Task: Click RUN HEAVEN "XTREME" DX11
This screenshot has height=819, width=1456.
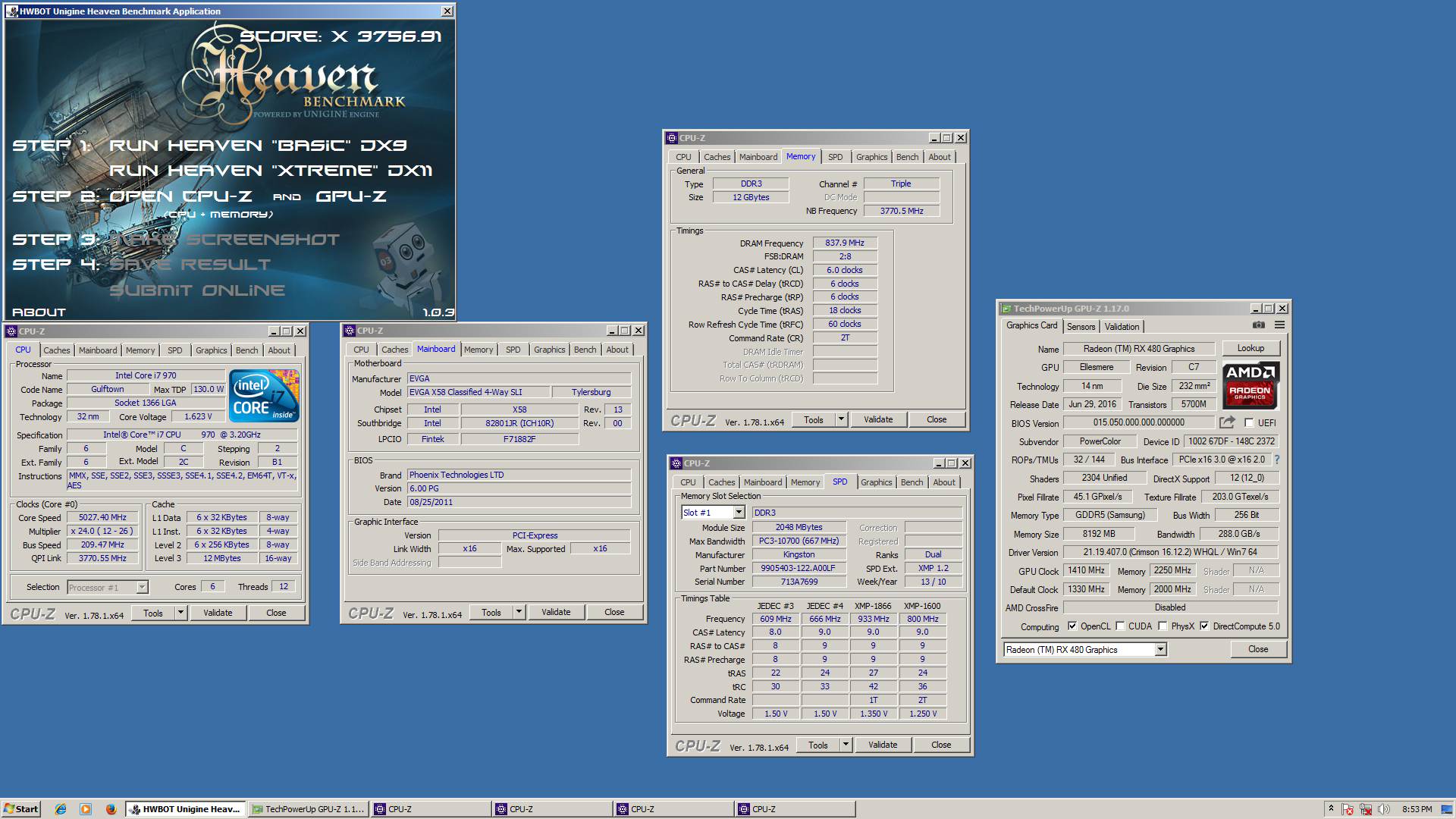Action: coord(271,171)
